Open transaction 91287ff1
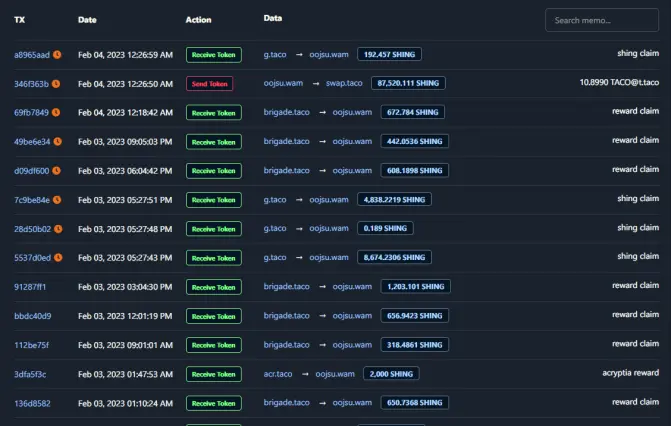The height and width of the screenshot is (426, 671). point(30,287)
